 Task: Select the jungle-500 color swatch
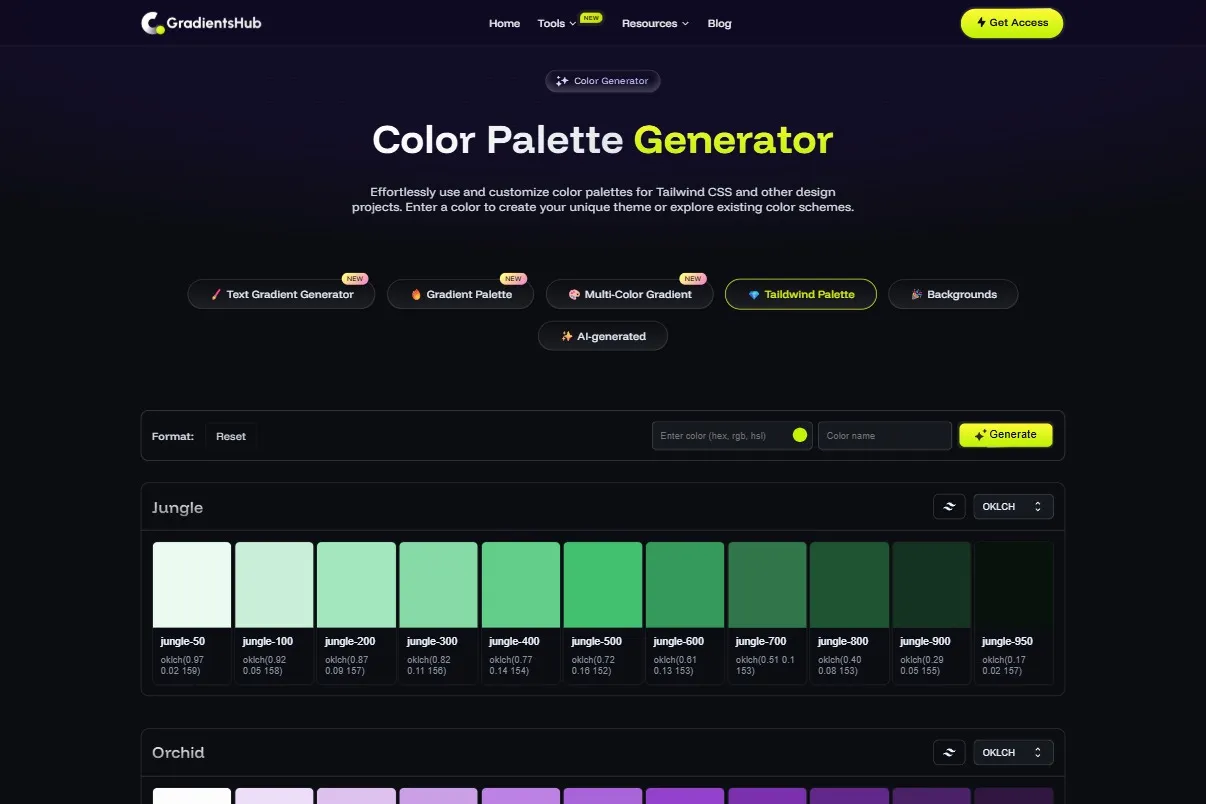pos(602,583)
